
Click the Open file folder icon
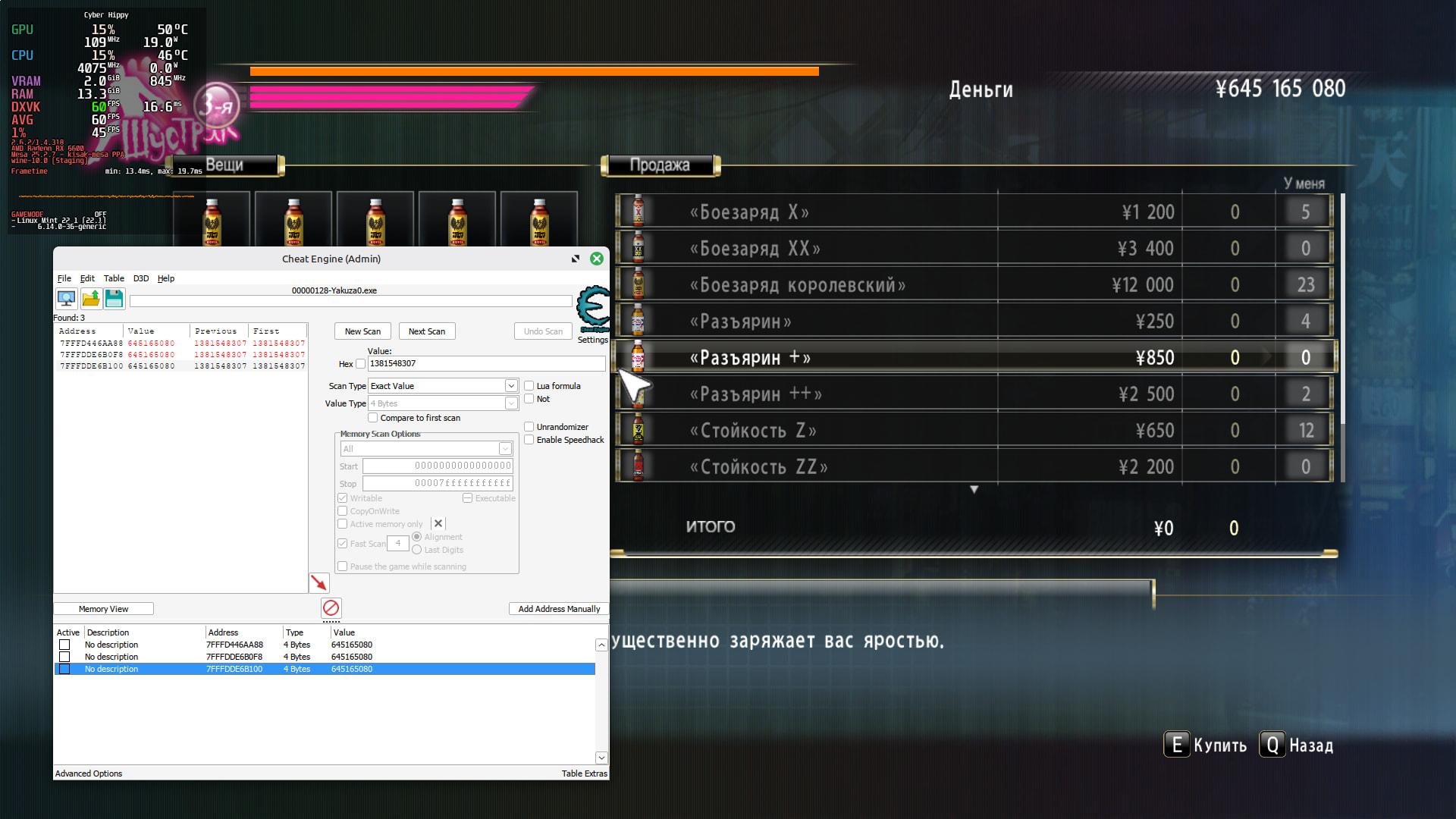[x=91, y=298]
